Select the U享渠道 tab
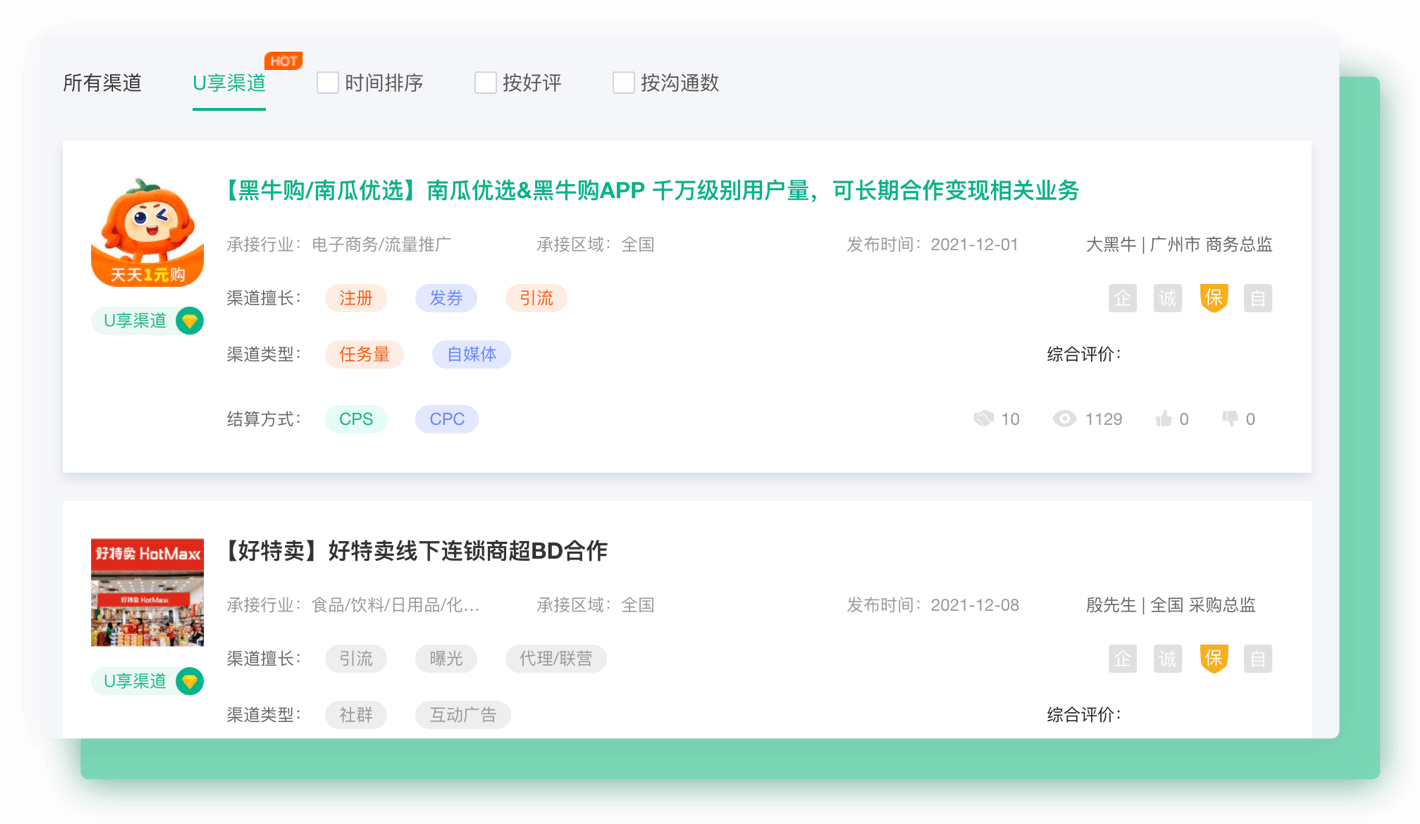 coord(229,83)
